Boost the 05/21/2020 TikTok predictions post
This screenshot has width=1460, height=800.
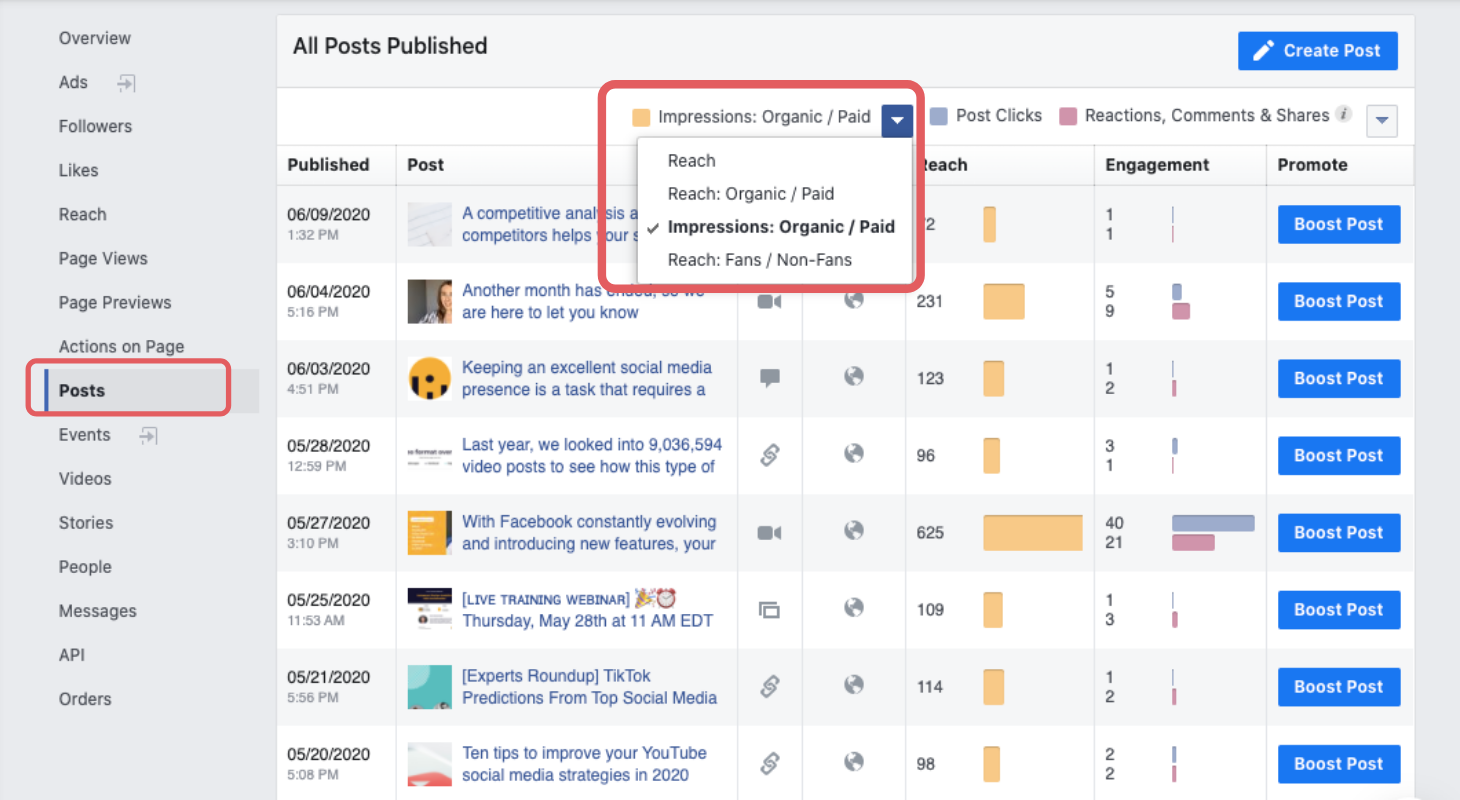tap(1339, 686)
